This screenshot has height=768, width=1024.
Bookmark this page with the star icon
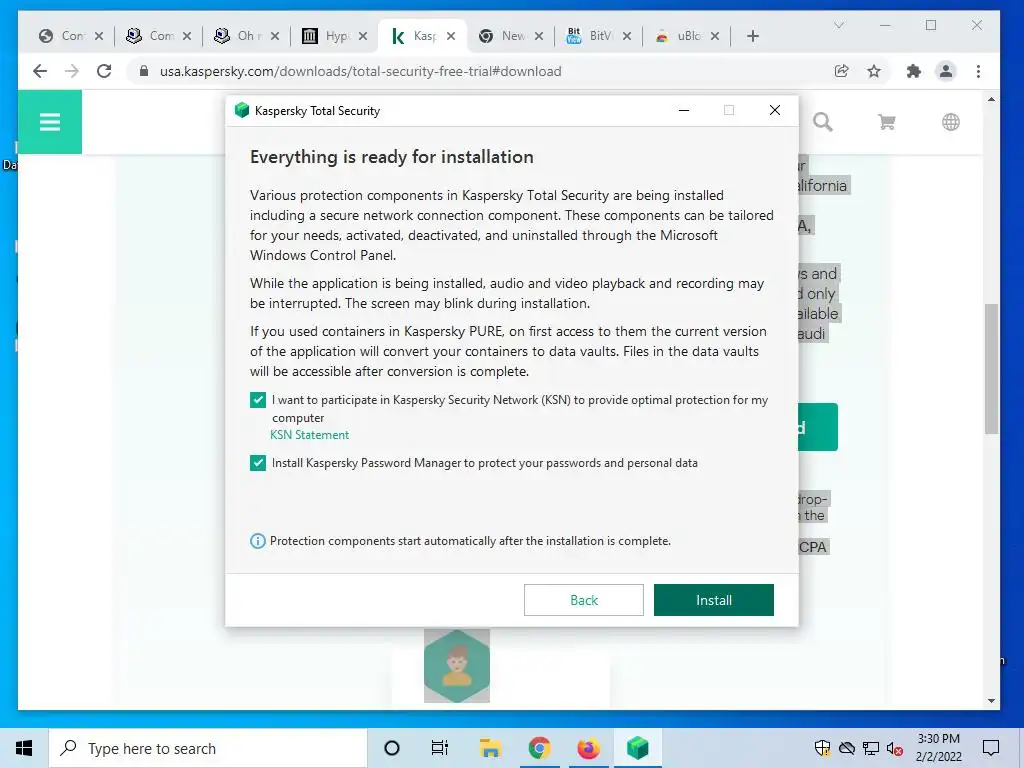coord(874,71)
